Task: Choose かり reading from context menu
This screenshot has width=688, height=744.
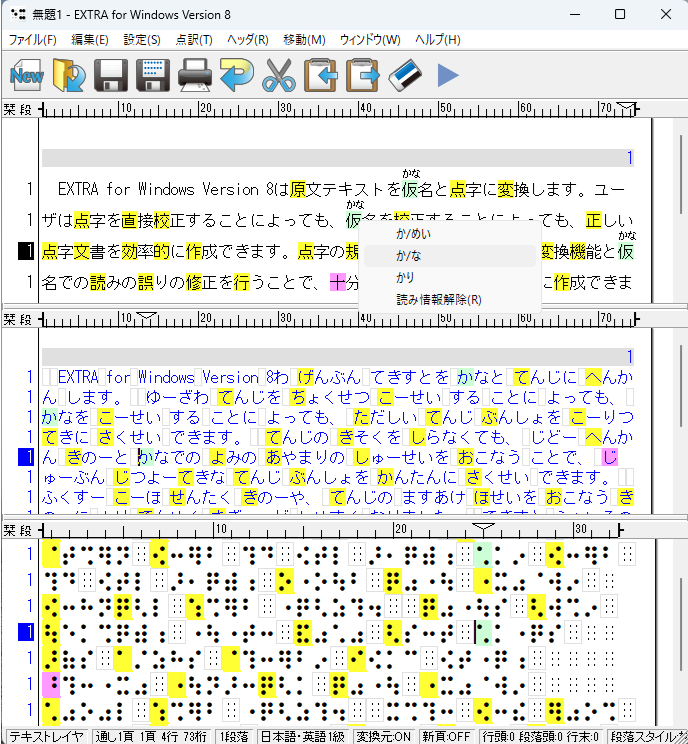Action: point(450,278)
